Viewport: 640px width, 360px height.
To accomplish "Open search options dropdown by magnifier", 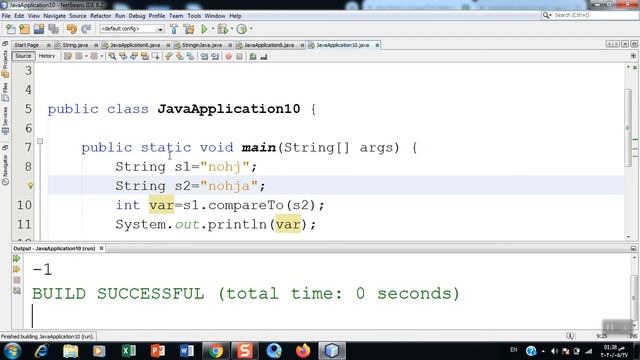I will point(547,15).
